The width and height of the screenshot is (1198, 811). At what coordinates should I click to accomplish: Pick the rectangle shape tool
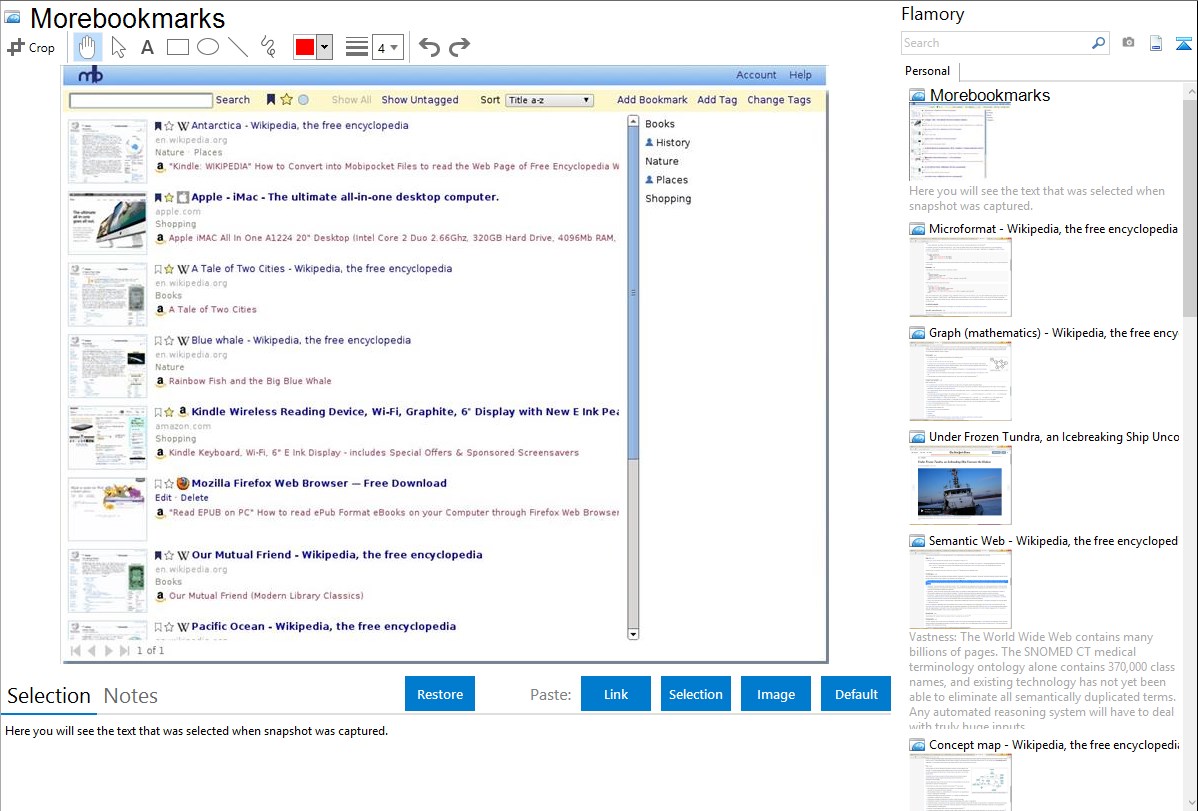click(x=177, y=47)
